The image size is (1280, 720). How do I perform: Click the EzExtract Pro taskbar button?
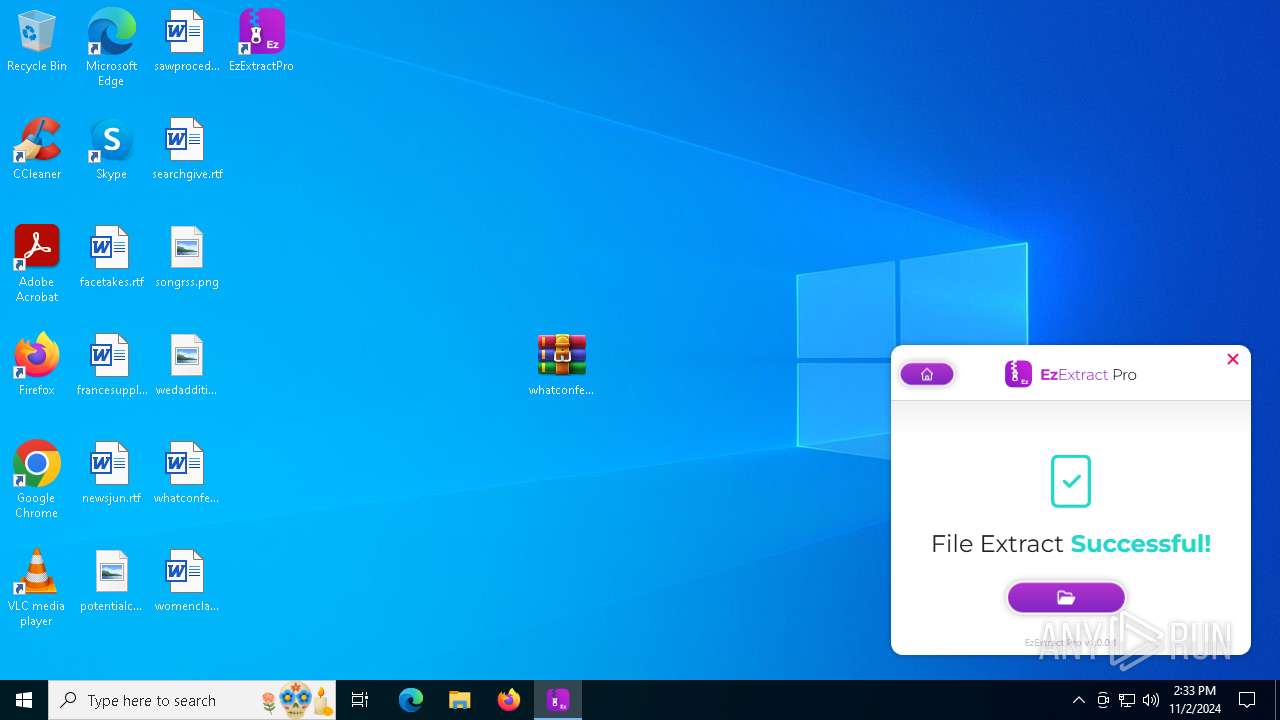[x=558, y=700]
